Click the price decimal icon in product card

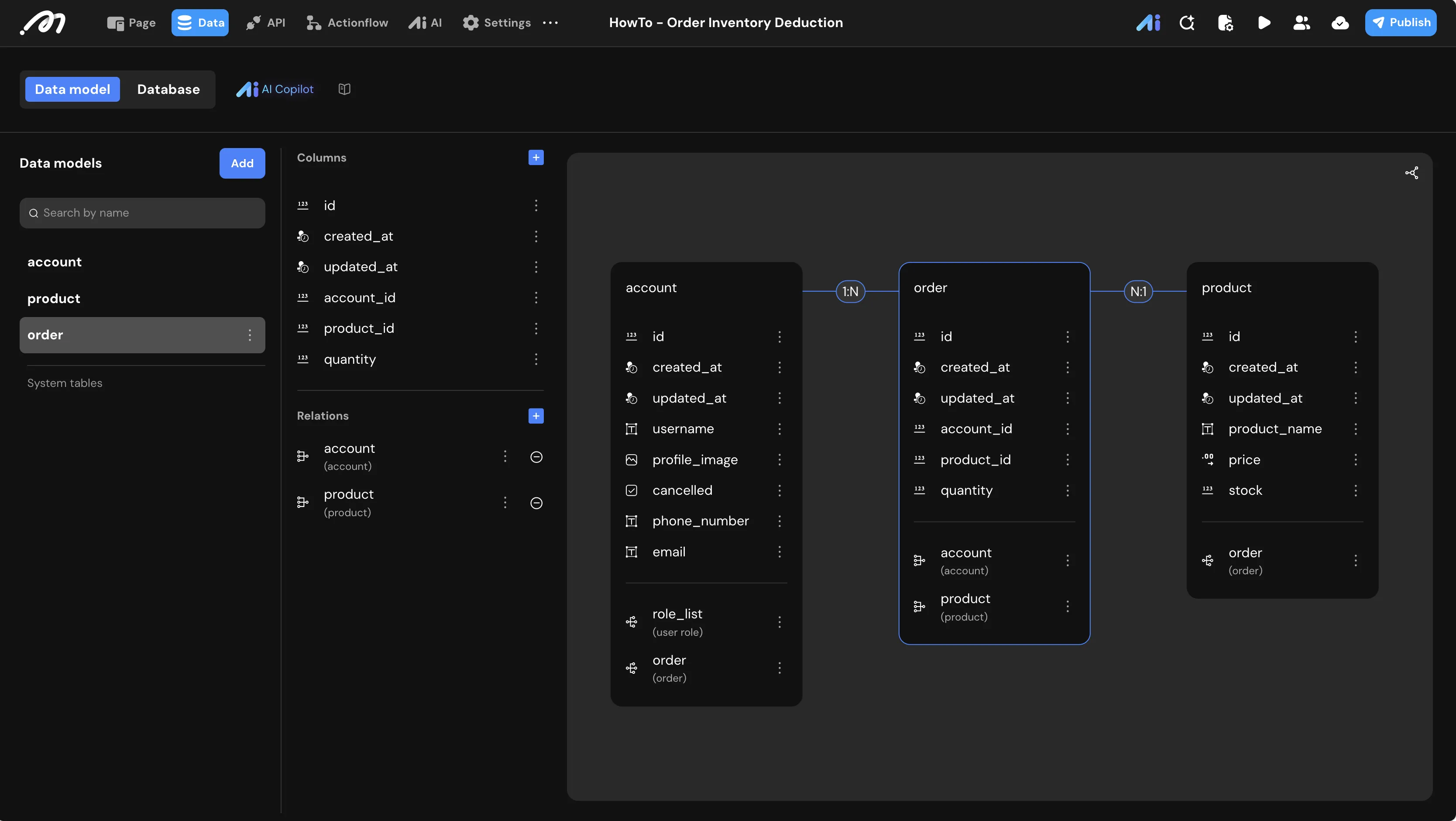[x=1207, y=460]
